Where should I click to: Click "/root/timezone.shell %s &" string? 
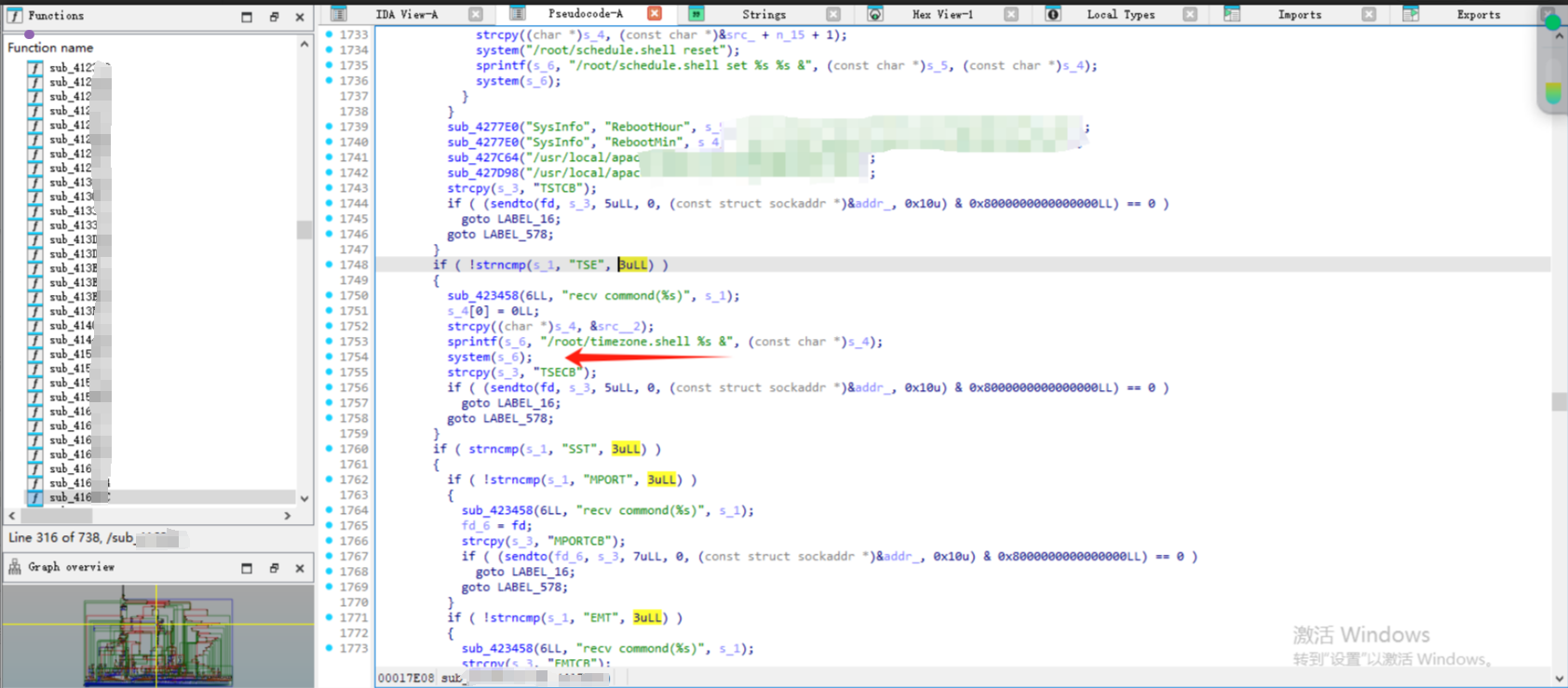point(637,342)
